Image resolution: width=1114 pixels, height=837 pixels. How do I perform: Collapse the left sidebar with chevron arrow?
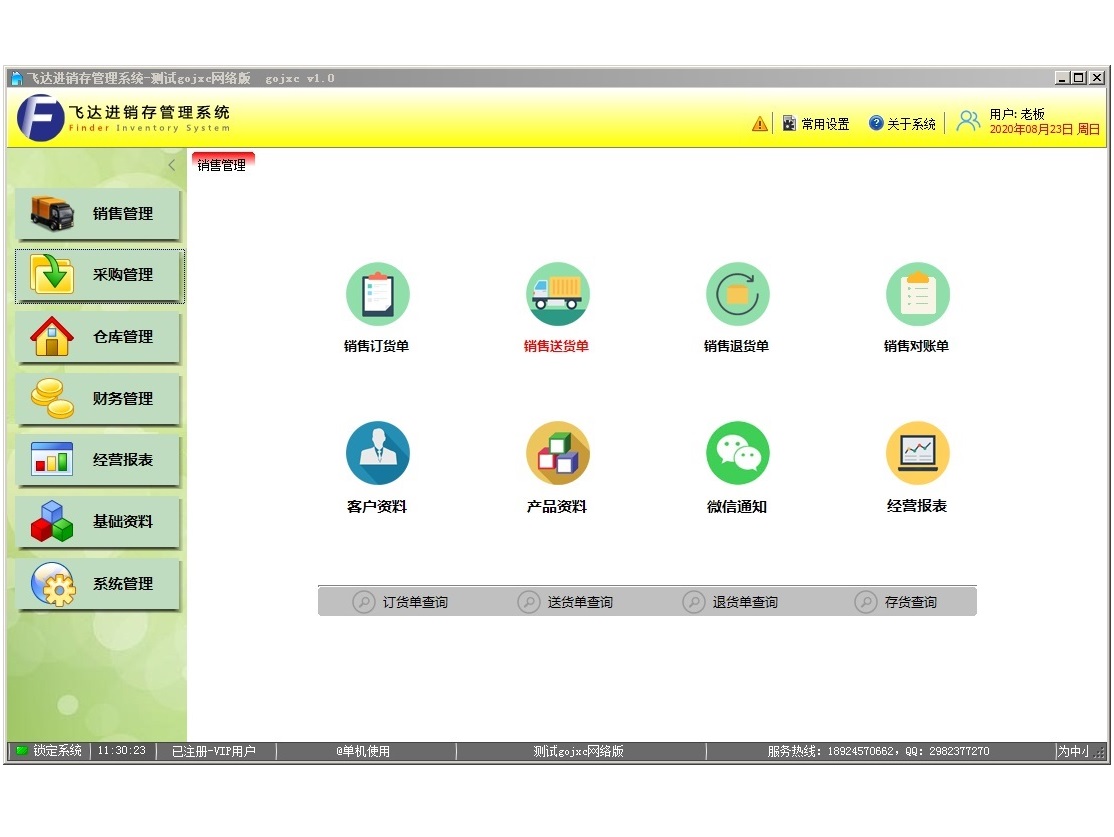pos(171,165)
